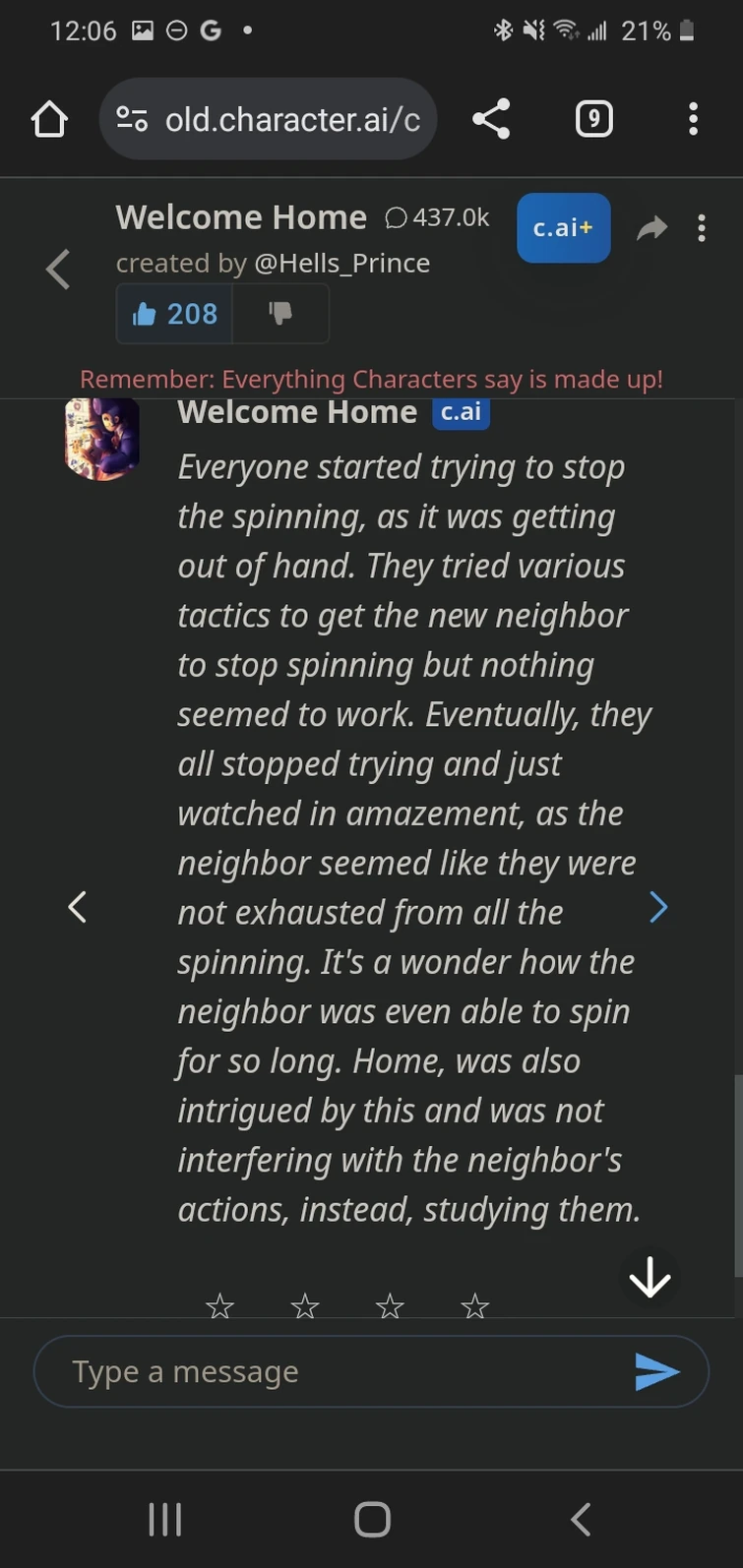
Task: Tap the browser share icon
Action: (491, 119)
